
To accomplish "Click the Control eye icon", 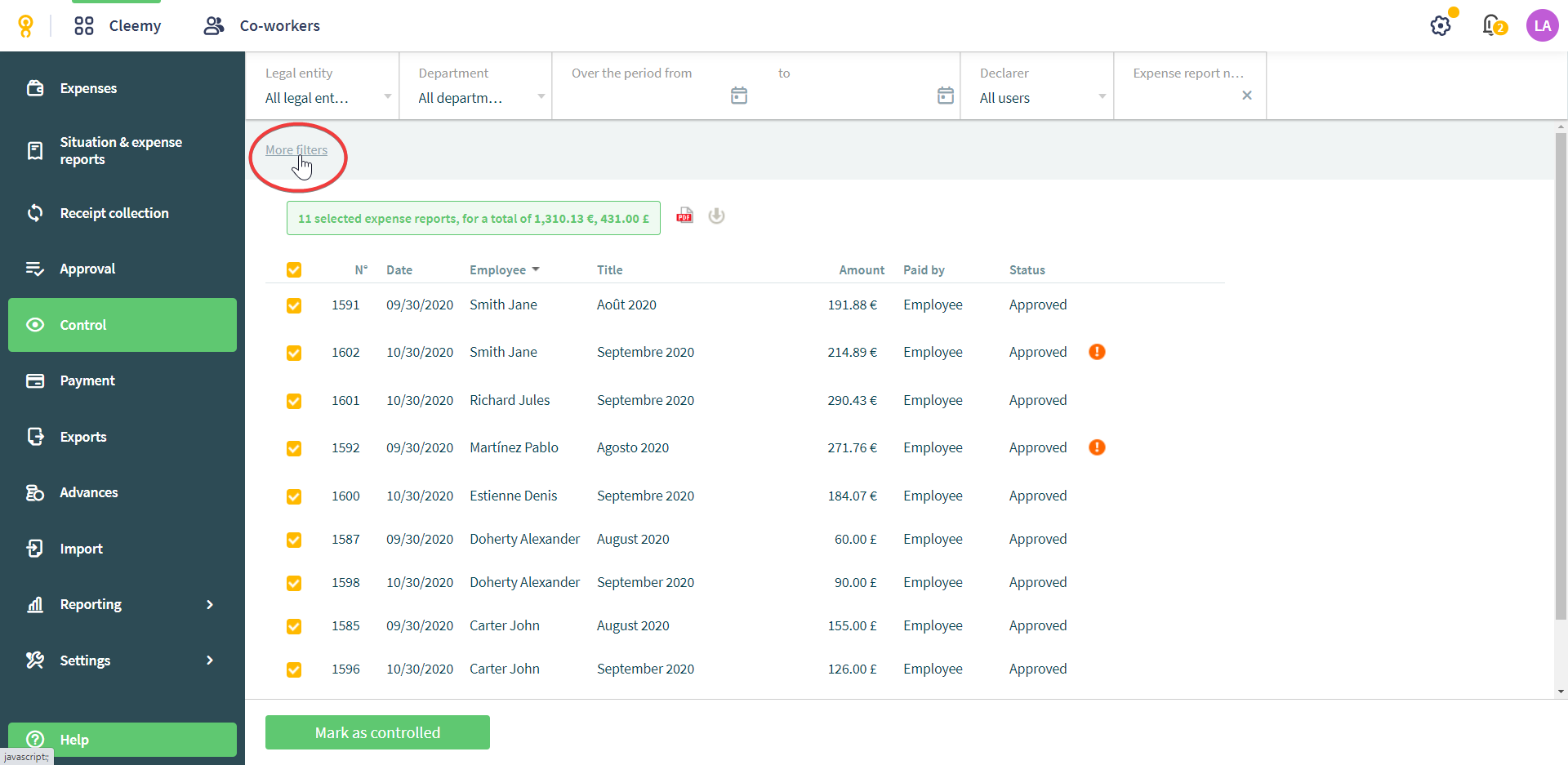I will pos(35,325).
